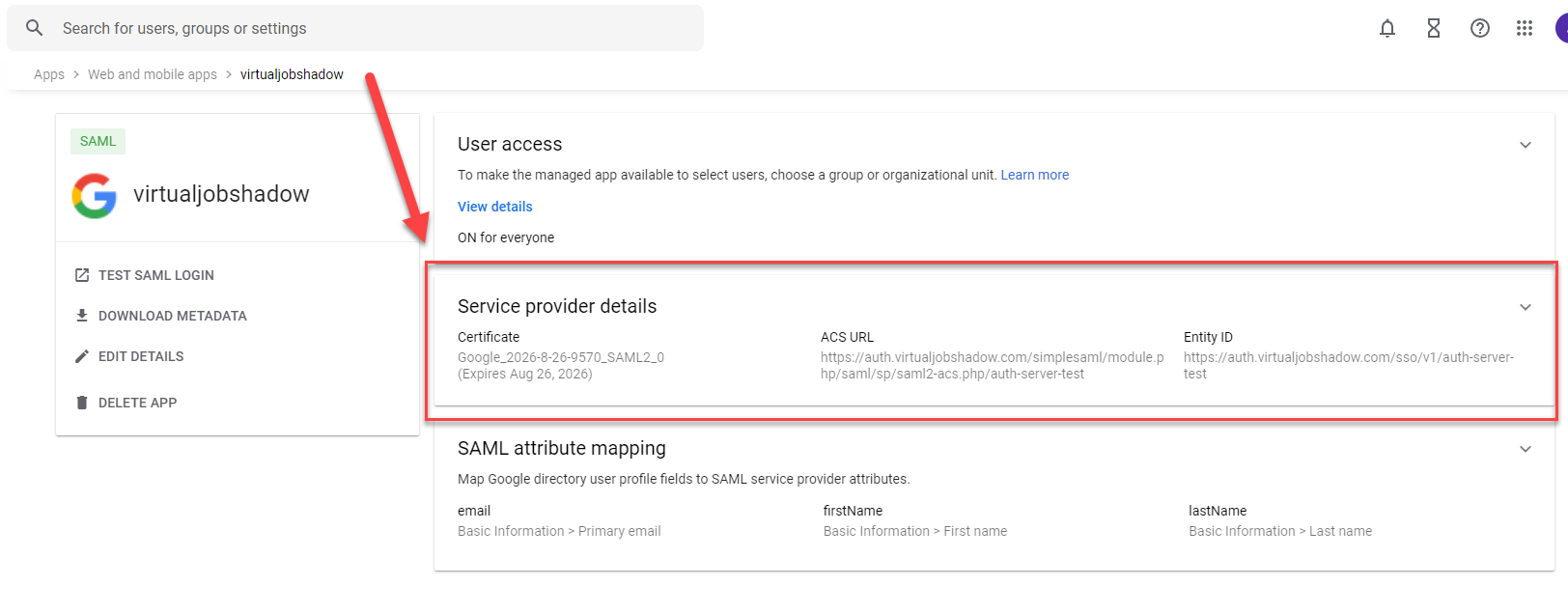Click the Edit Details pencil icon
The height and width of the screenshot is (614, 1568).
click(x=82, y=356)
